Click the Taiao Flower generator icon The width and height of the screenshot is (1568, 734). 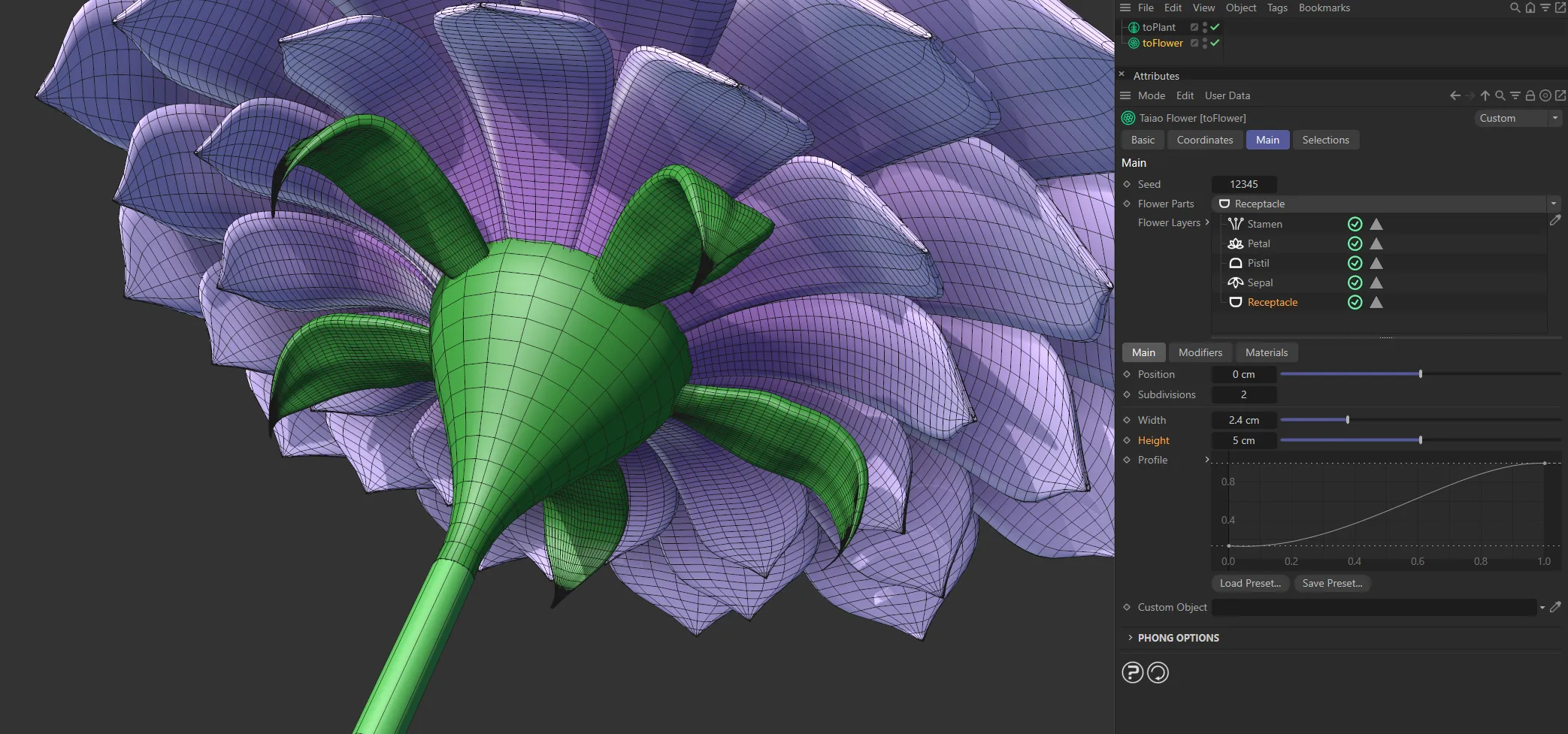coord(1127,118)
